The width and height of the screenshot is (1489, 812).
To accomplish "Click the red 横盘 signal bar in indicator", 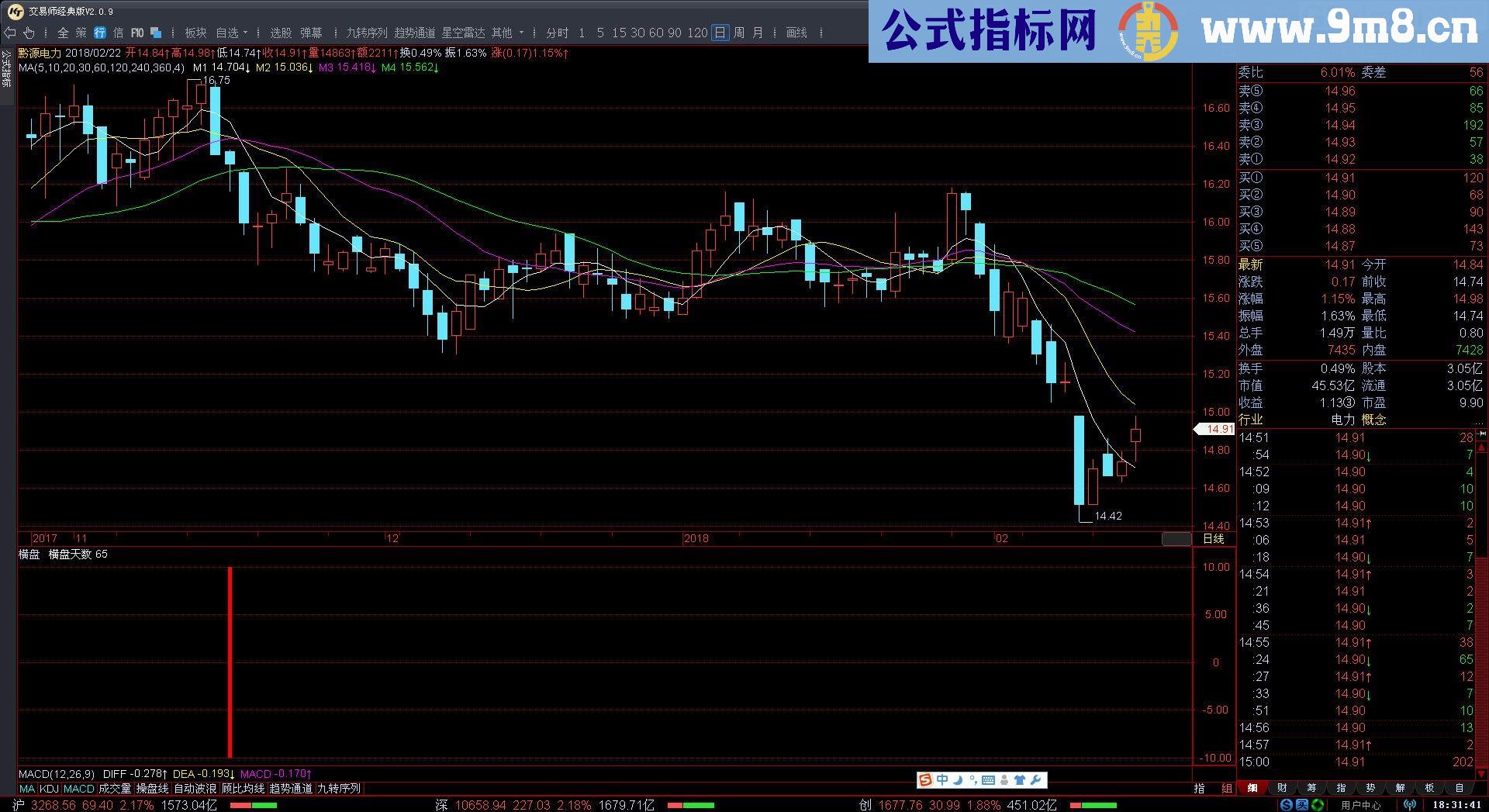I will coord(230,662).
